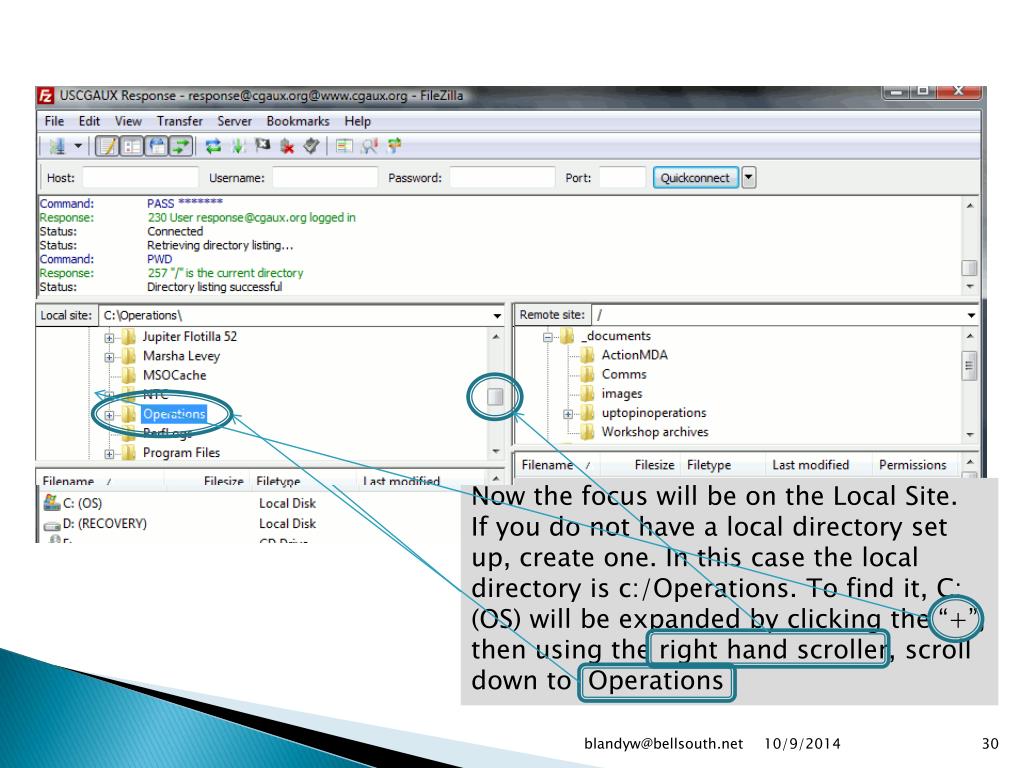Toggle transfer queue display button
The image size is (1024, 768).
pyautogui.click(x=181, y=146)
